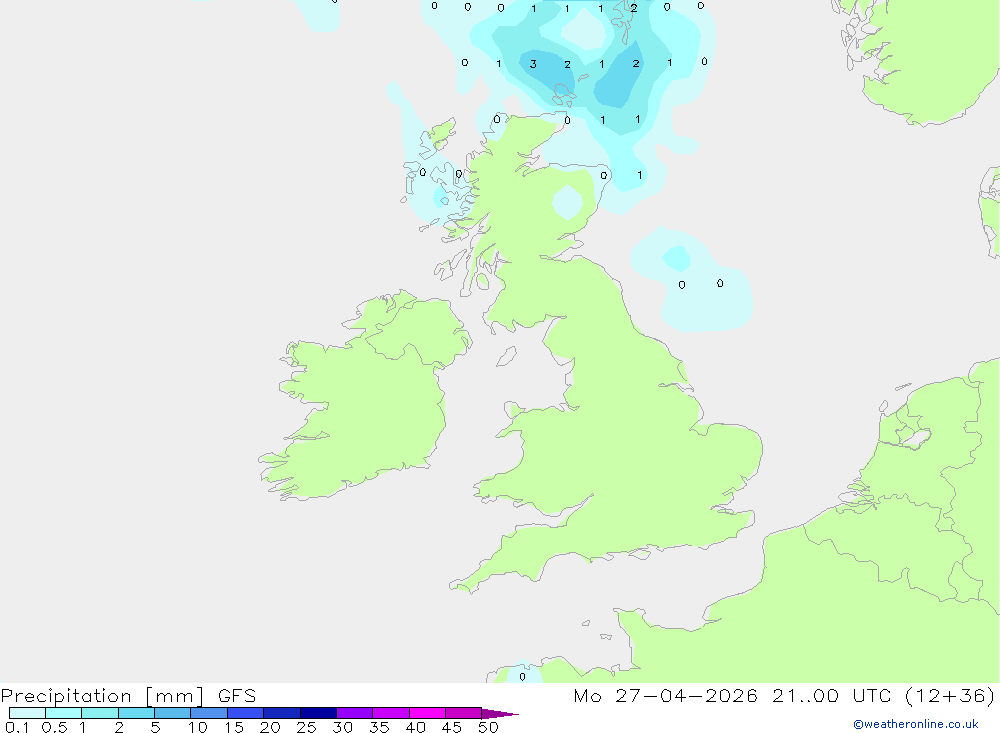This screenshot has width=1000, height=733.
Task: Open the weatheronline.co.uk copyright link
Action: [x=916, y=724]
